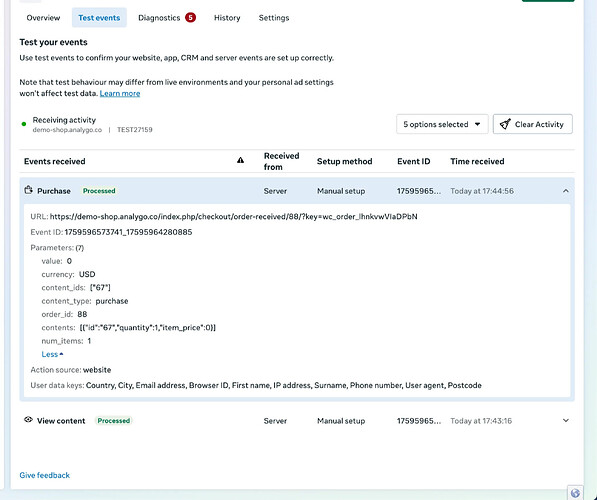
Task: Select the content_type purchase value
Action: (x=112, y=301)
